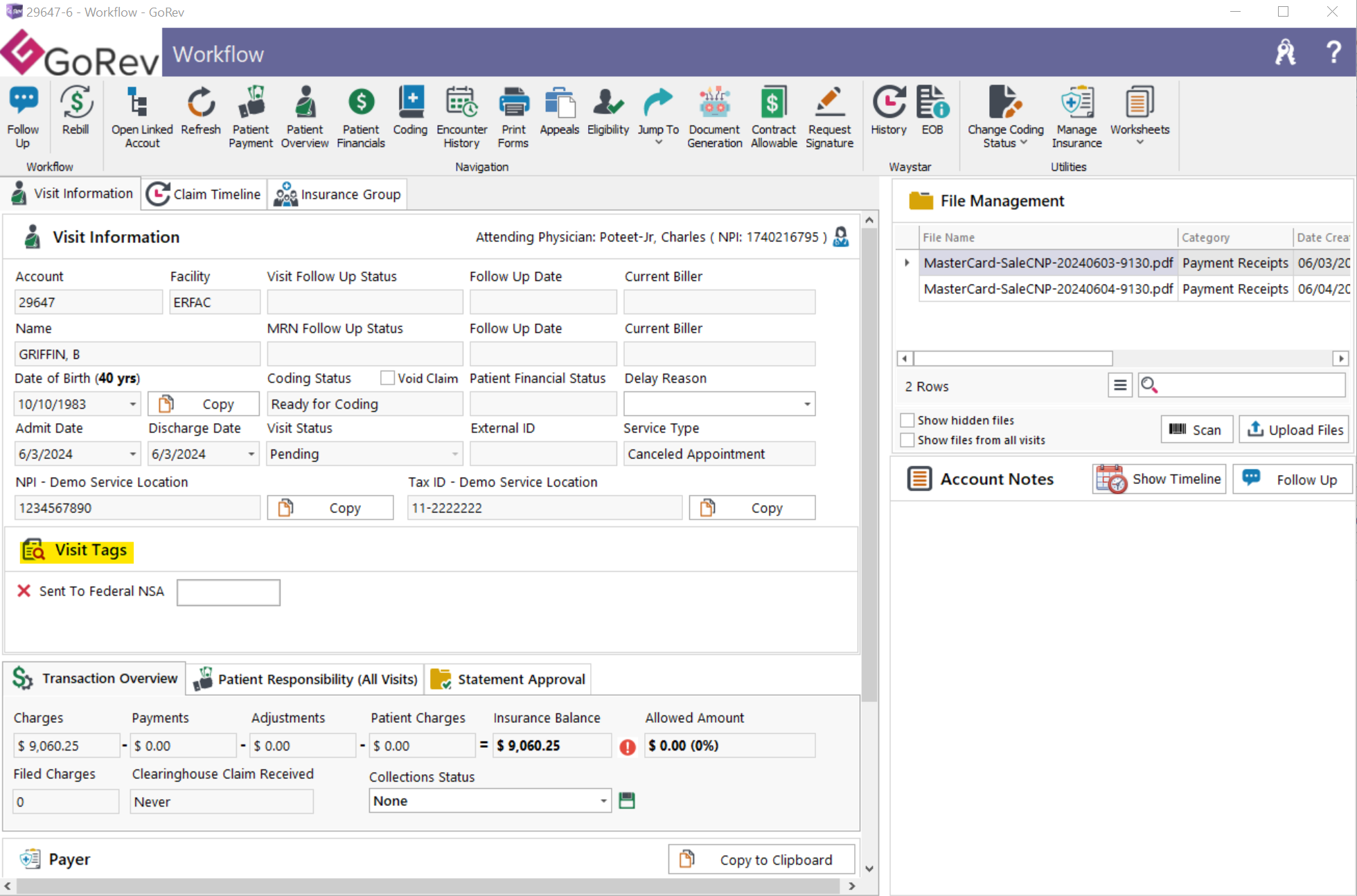Open the Collections Status dropdown
The image size is (1357, 896).
click(x=603, y=801)
